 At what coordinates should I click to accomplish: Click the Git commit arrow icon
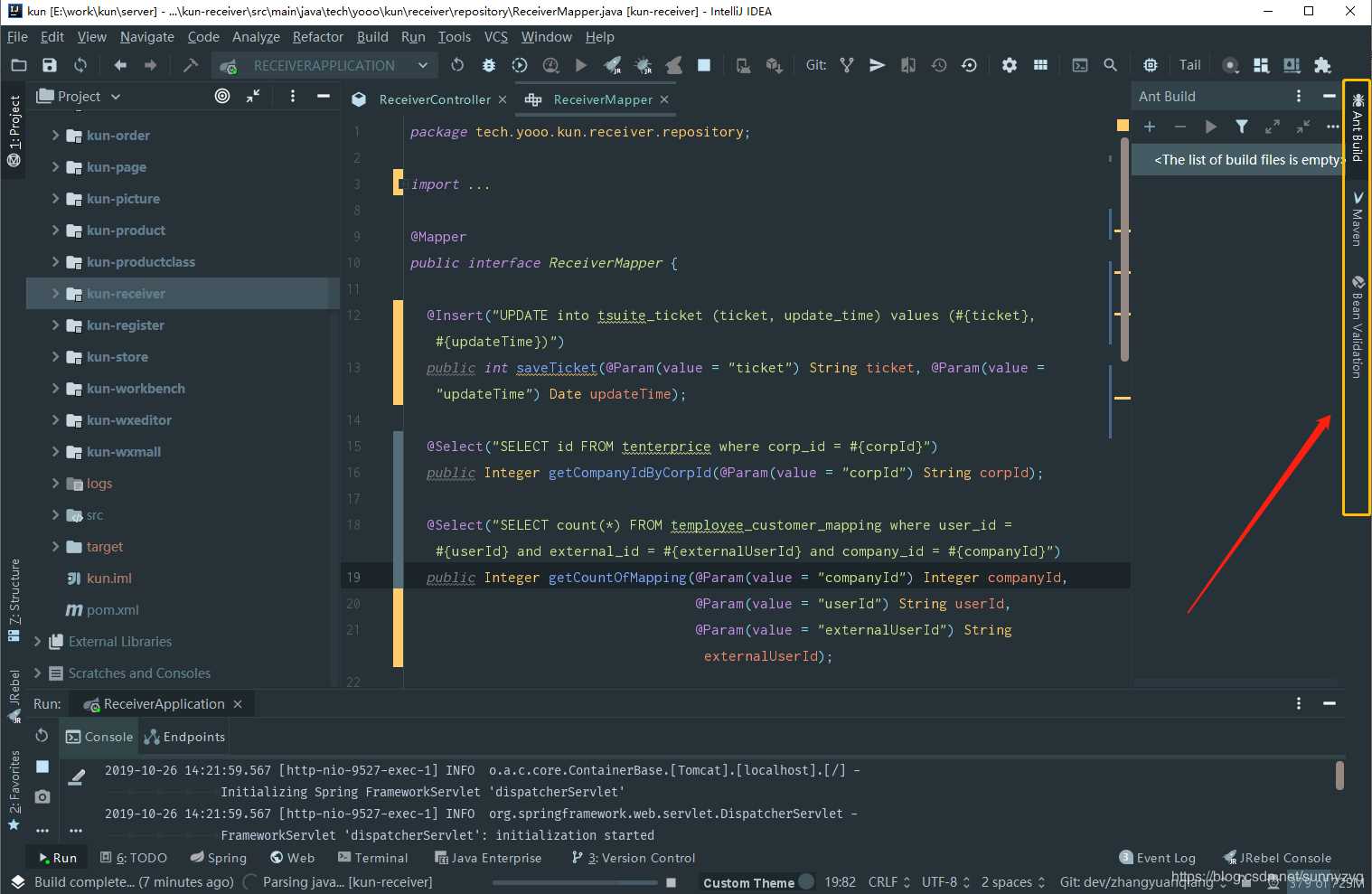pos(877,65)
